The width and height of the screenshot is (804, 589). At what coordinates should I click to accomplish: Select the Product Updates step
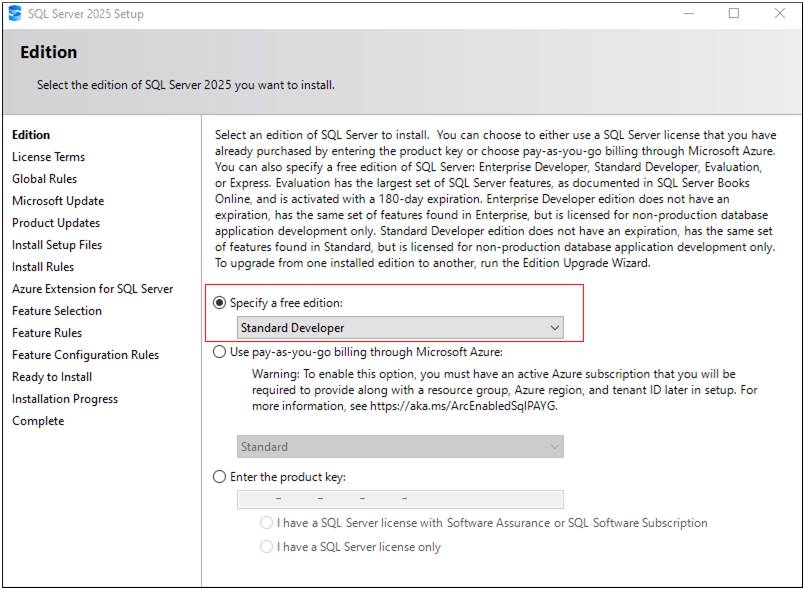[56, 223]
